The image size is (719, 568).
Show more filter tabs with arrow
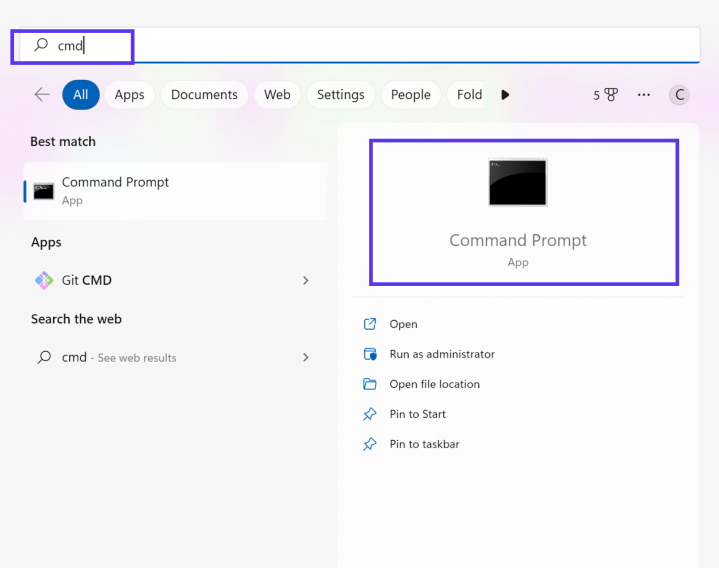pyautogui.click(x=505, y=95)
